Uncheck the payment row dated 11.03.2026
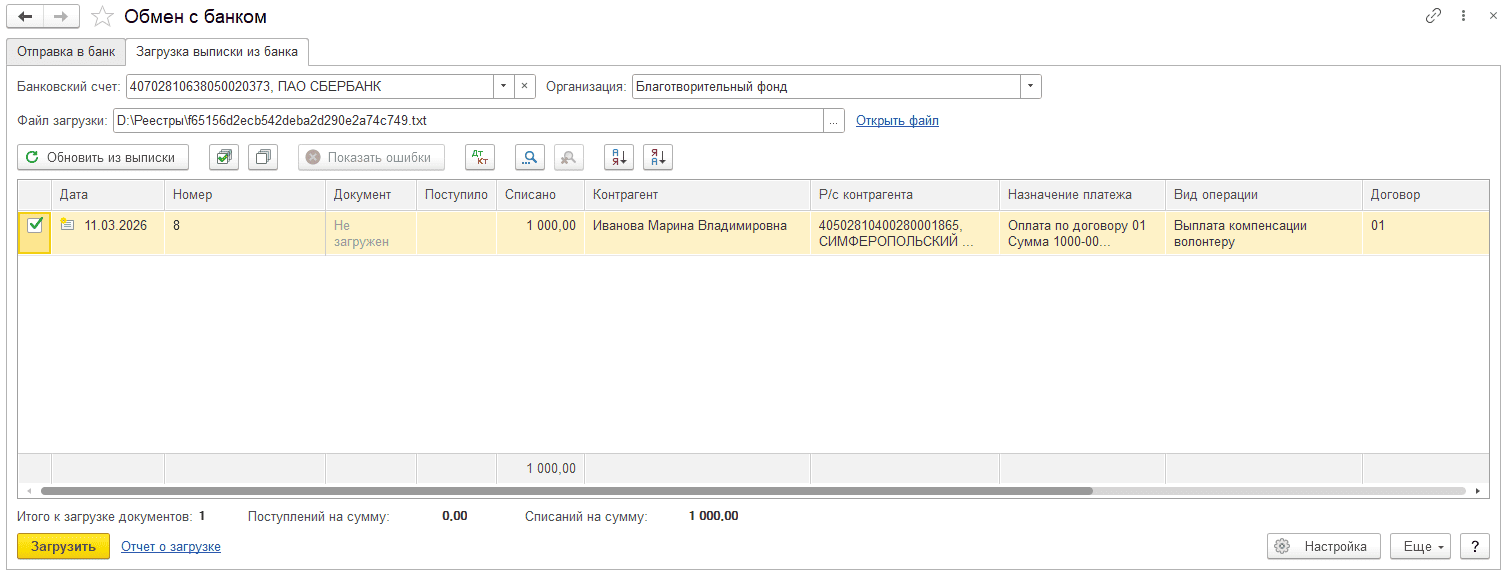Image resolution: width=1509 pixels, height=577 pixels. [35, 226]
